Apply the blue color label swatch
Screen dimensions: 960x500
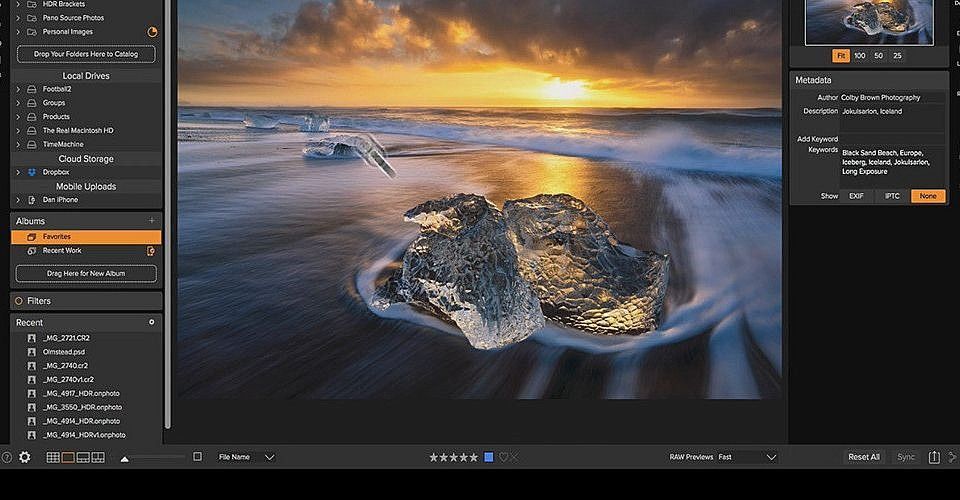489,457
